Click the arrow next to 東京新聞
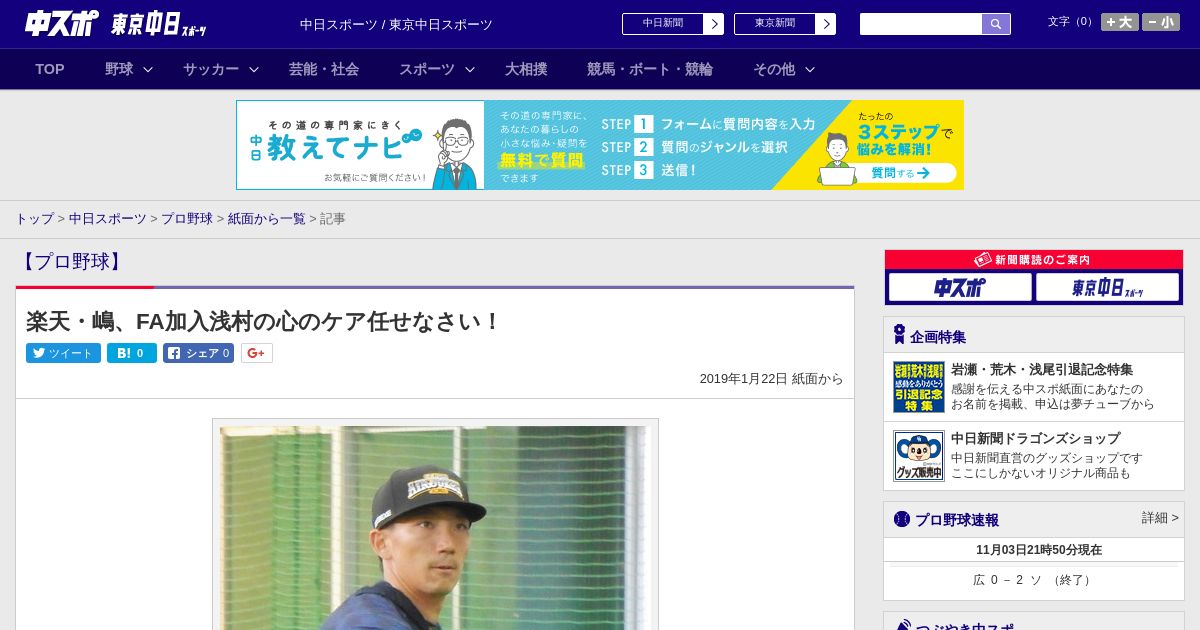Viewport: 1200px width, 630px height. 826,24
